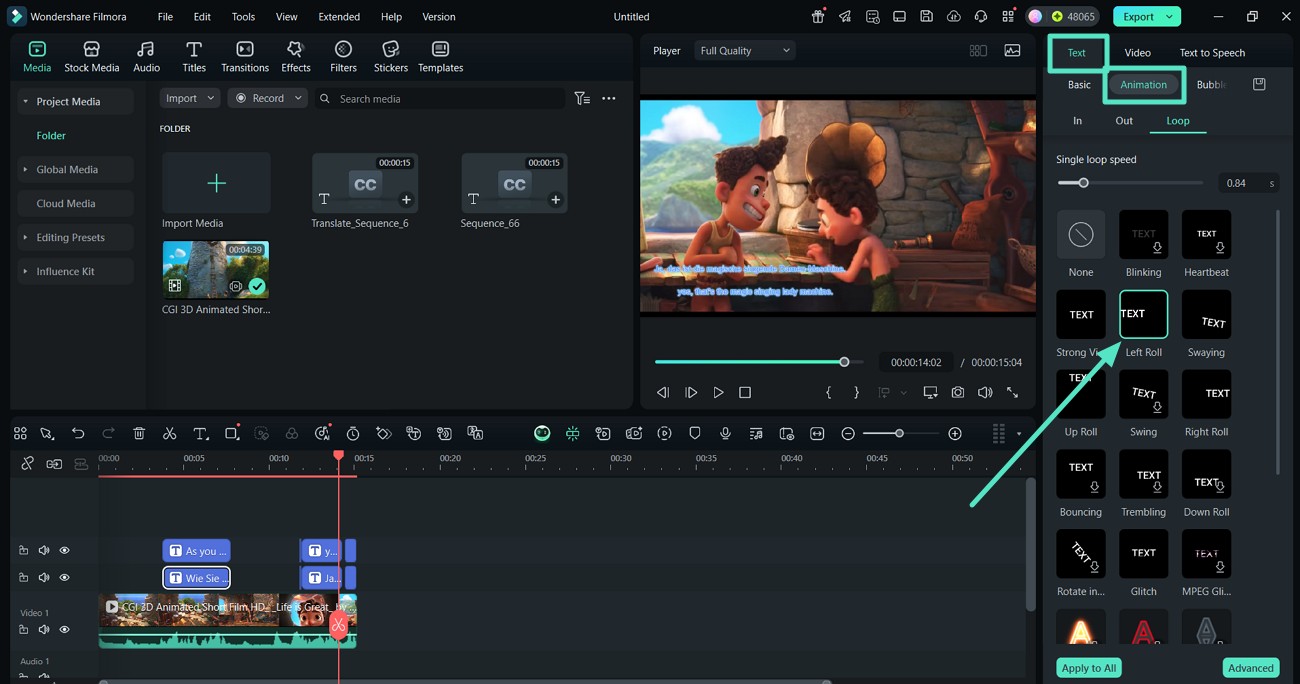Viewport: 1300px width, 684px height.
Task: Click the gift icon in title bar
Action: 818,16
